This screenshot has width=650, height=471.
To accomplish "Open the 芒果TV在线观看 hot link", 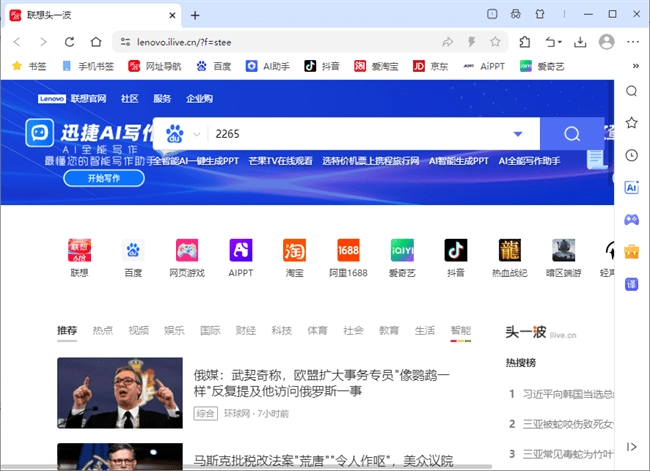I will click(x=281, y=160).
